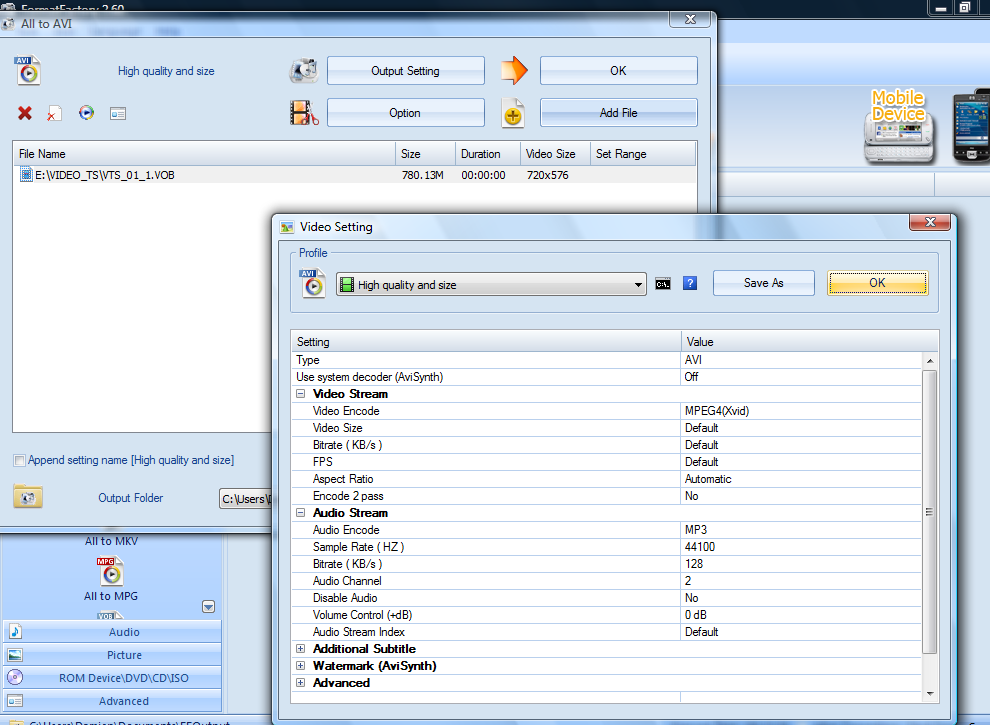Click the yellow plus add file icon
The image size is (990, 725).
[513, 114]
